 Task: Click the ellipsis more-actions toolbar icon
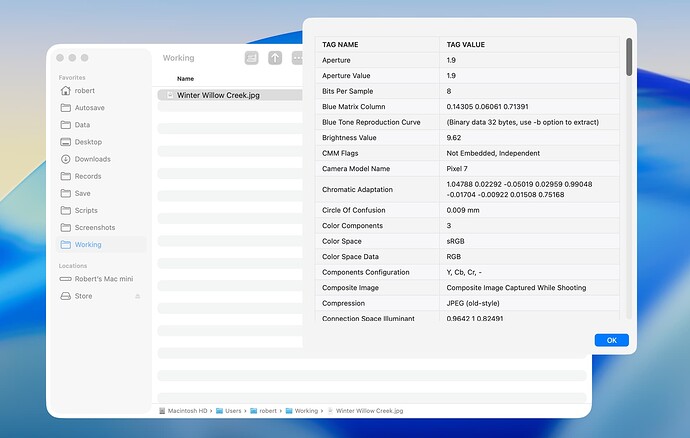click(297, 58)
